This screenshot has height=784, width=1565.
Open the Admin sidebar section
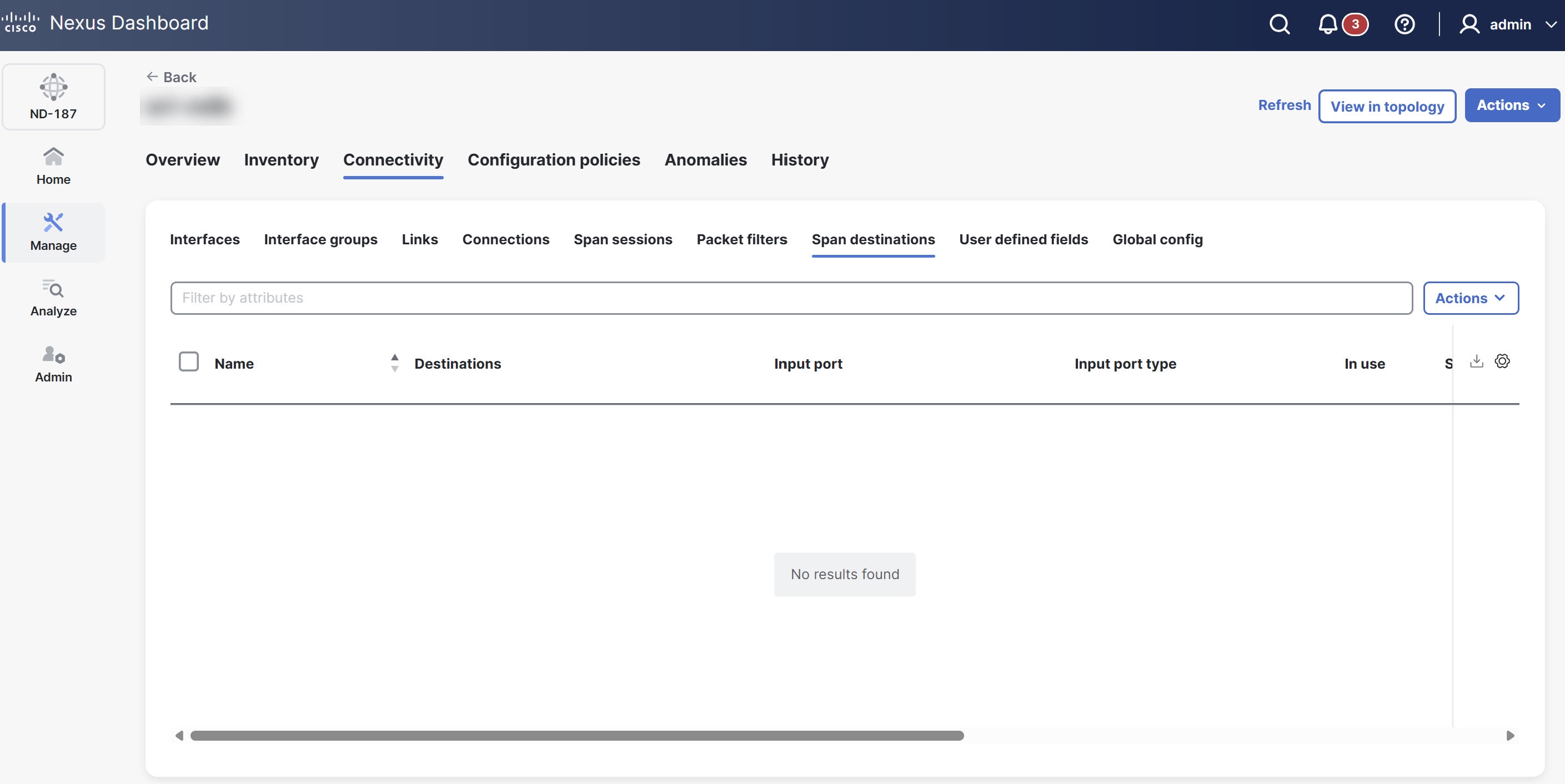(53, 364)
